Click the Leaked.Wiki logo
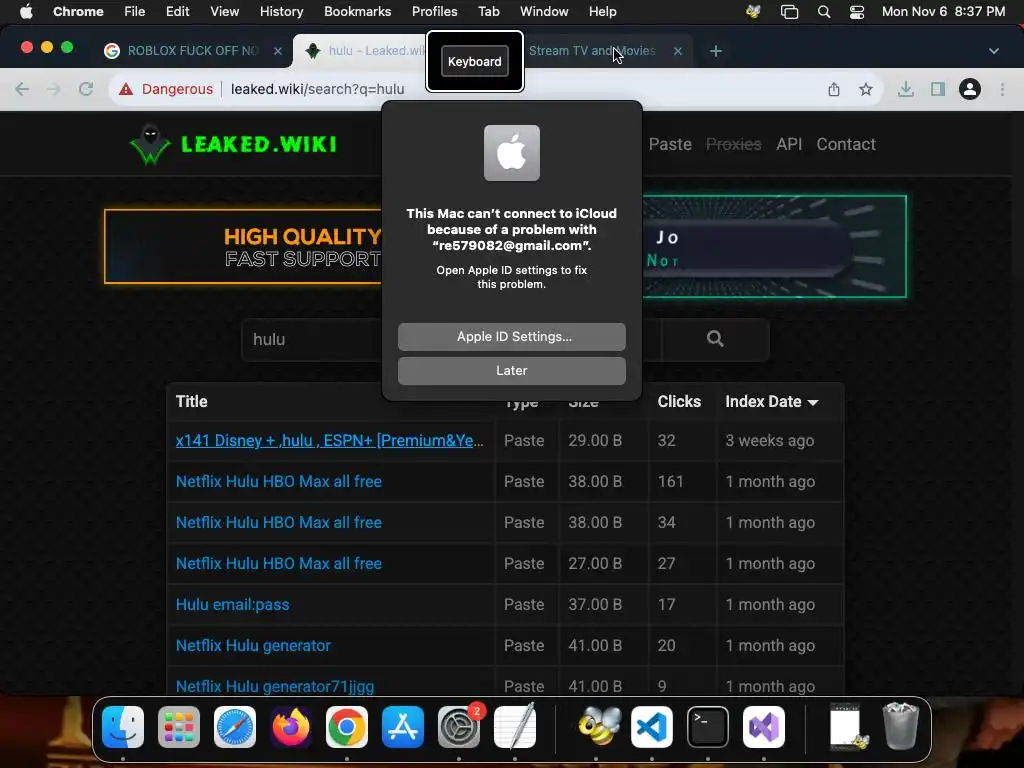 232,144
